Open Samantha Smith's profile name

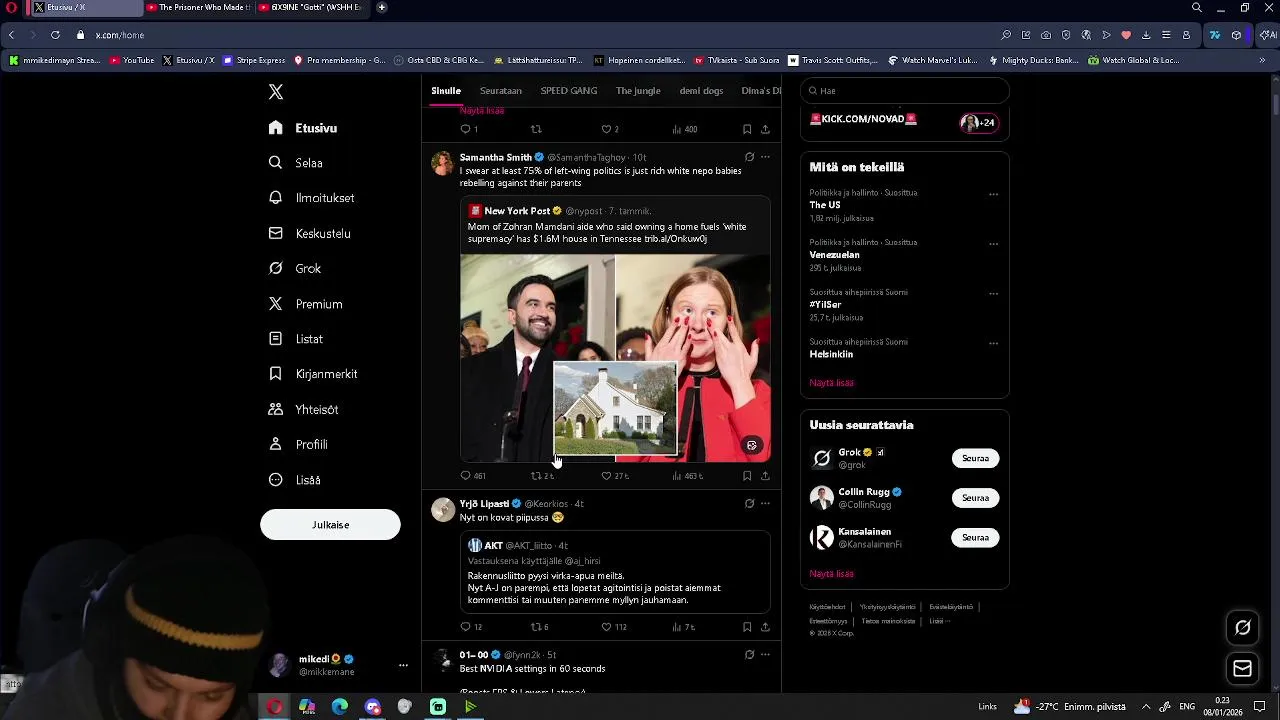coord(495,157)
